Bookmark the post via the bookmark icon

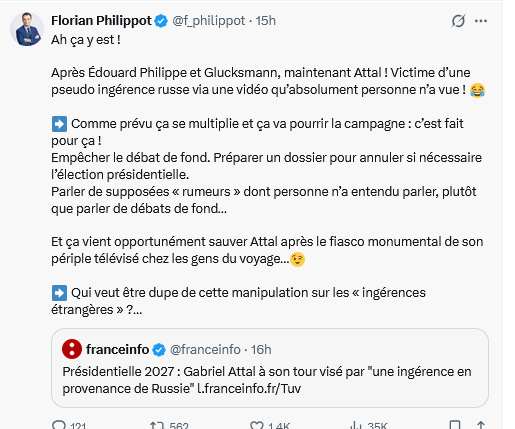click(455, 425)
